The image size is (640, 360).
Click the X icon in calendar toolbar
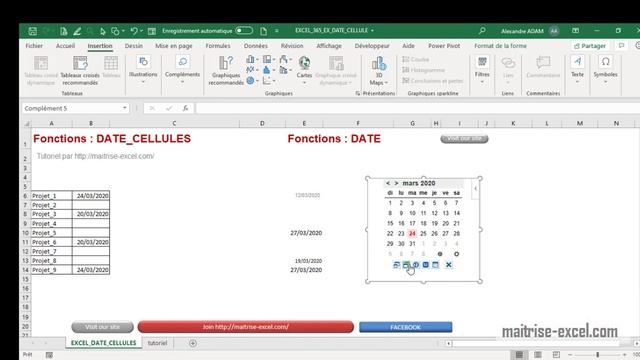point(449,265)
